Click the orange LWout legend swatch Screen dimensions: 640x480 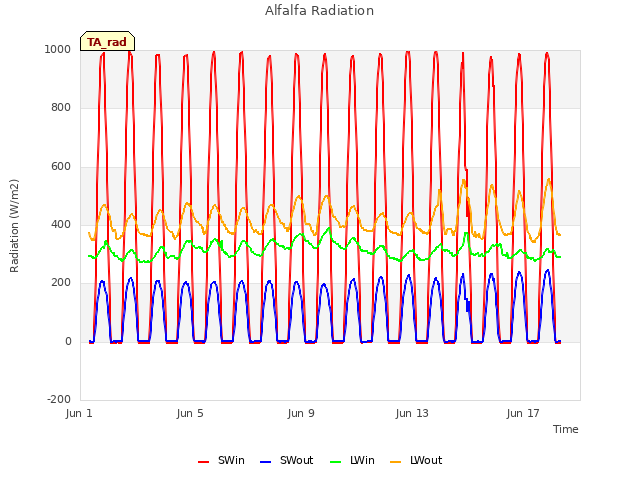click(396, 462)
